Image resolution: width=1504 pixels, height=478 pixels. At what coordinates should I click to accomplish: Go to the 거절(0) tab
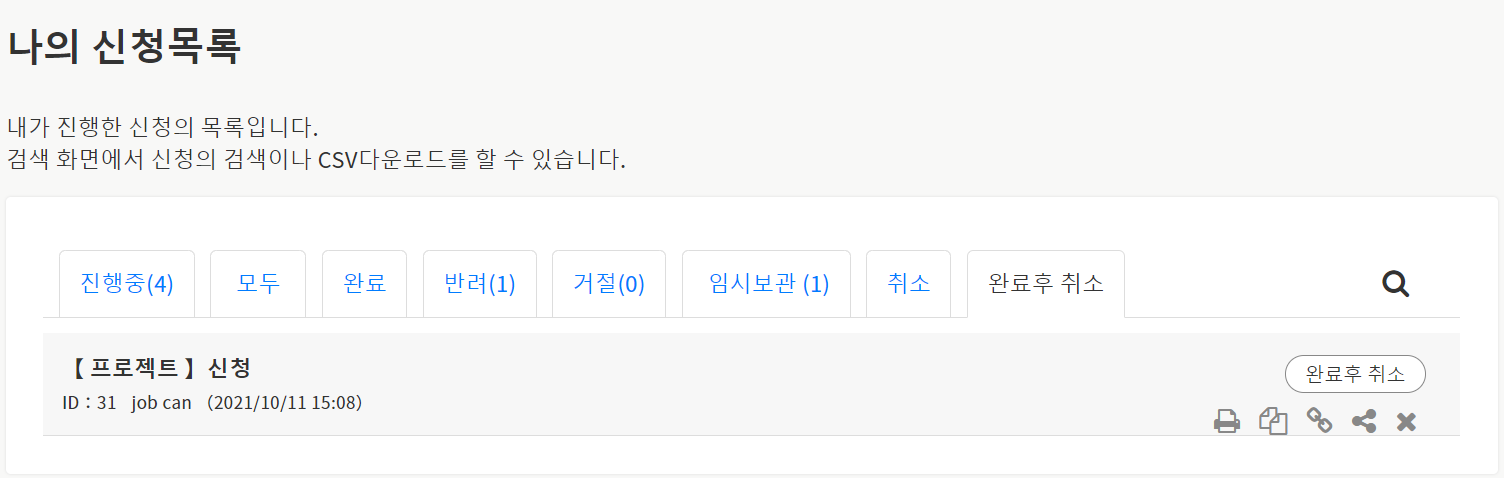(609, 284)
